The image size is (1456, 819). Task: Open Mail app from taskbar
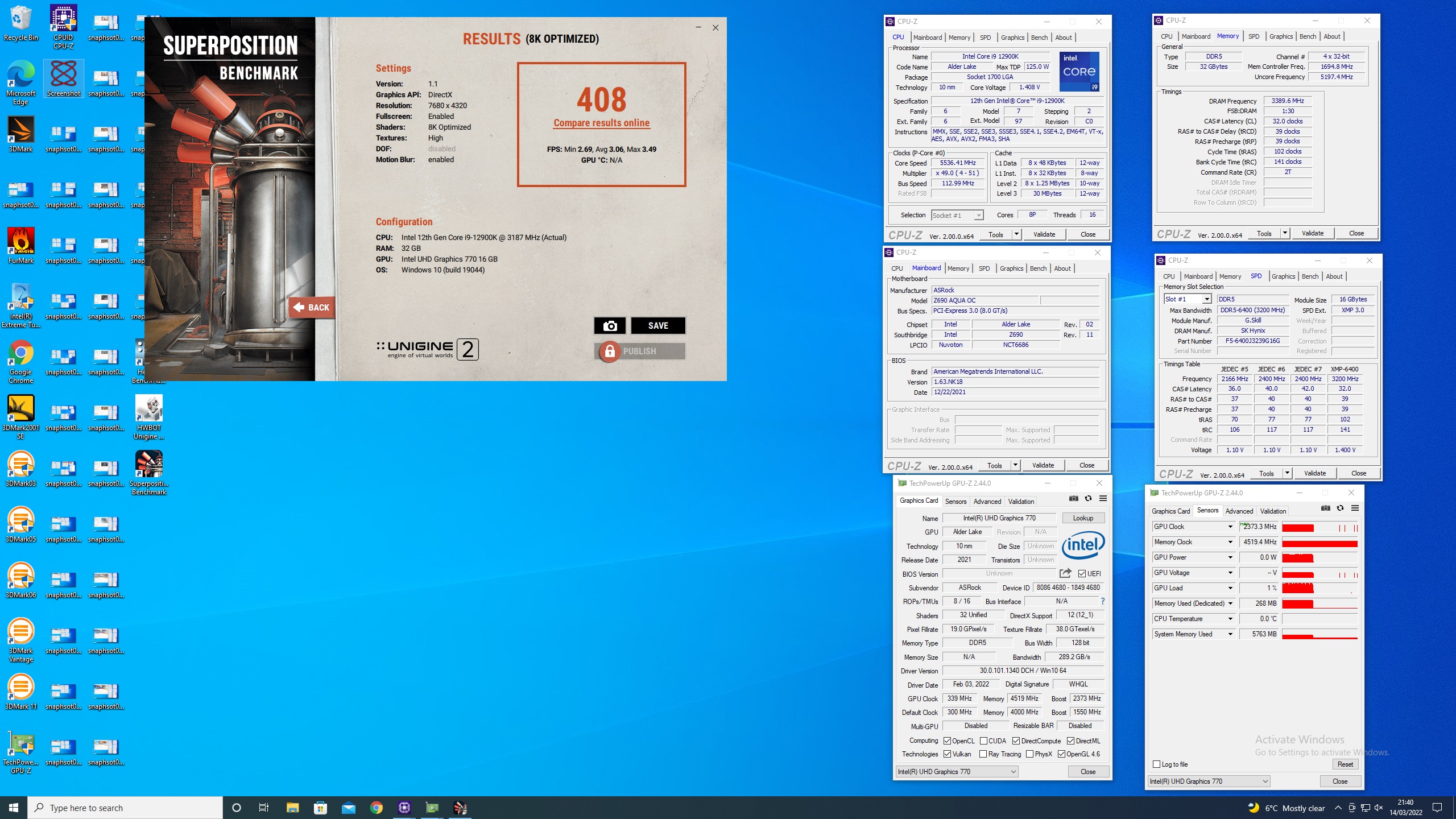(x=348, y=808)
